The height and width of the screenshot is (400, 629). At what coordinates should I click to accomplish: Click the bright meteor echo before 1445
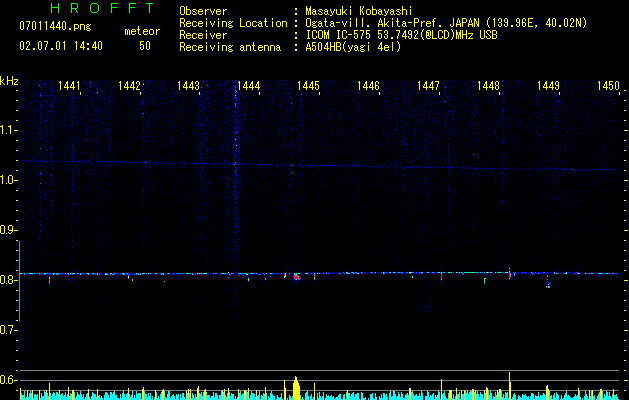click(x=297, y=277)
